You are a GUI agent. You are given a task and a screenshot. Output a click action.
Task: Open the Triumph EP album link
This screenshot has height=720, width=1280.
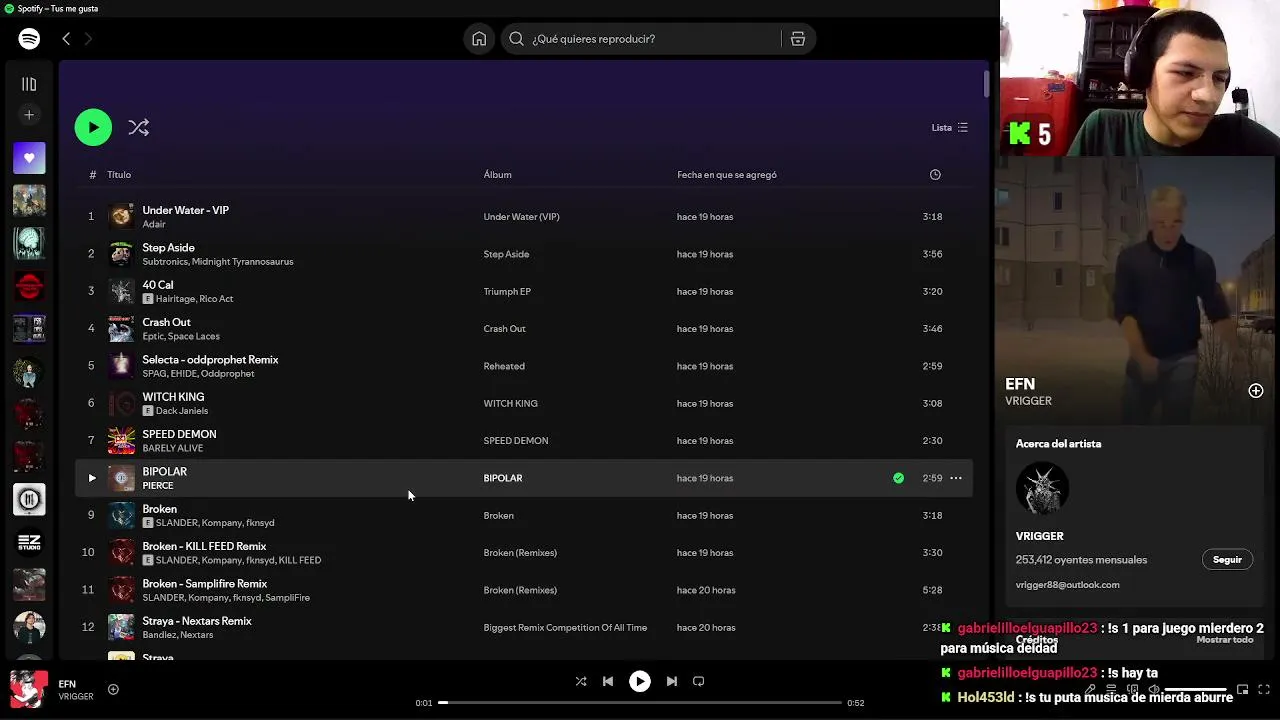click(507, 291)
